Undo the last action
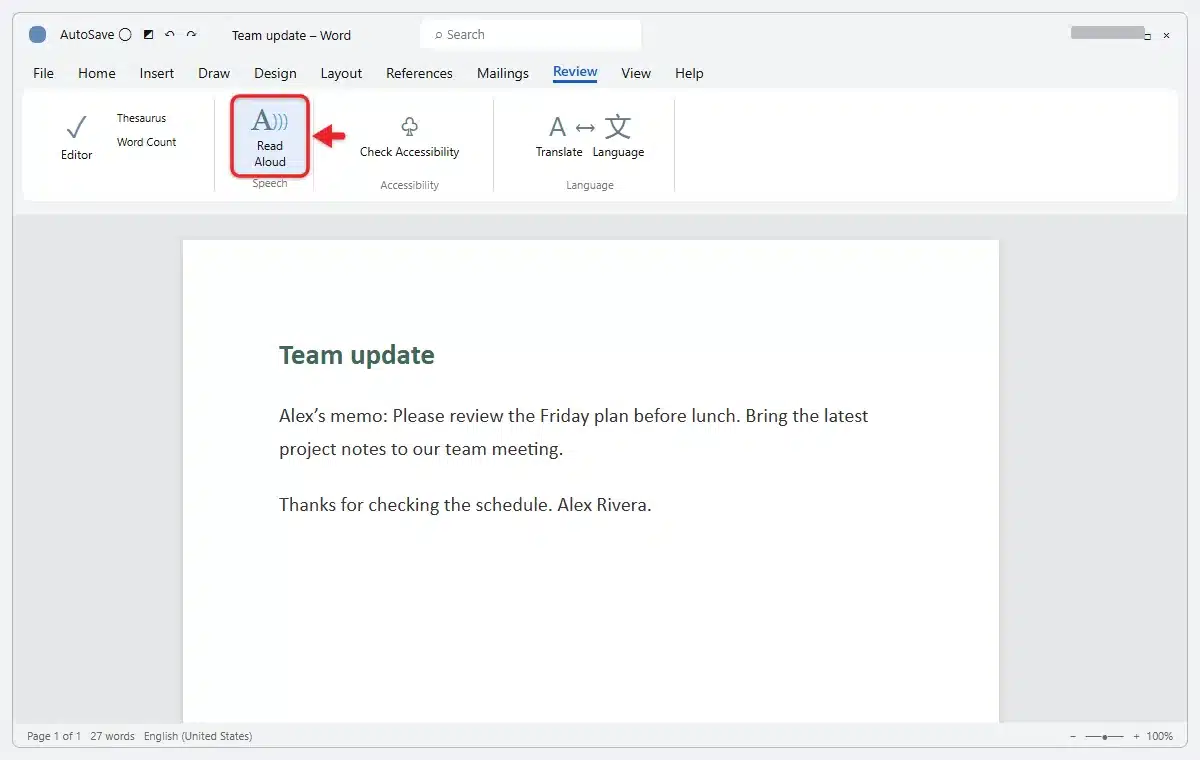This screenshot has width=1200, height=760. pyautogui.click(x=170, y=35)
